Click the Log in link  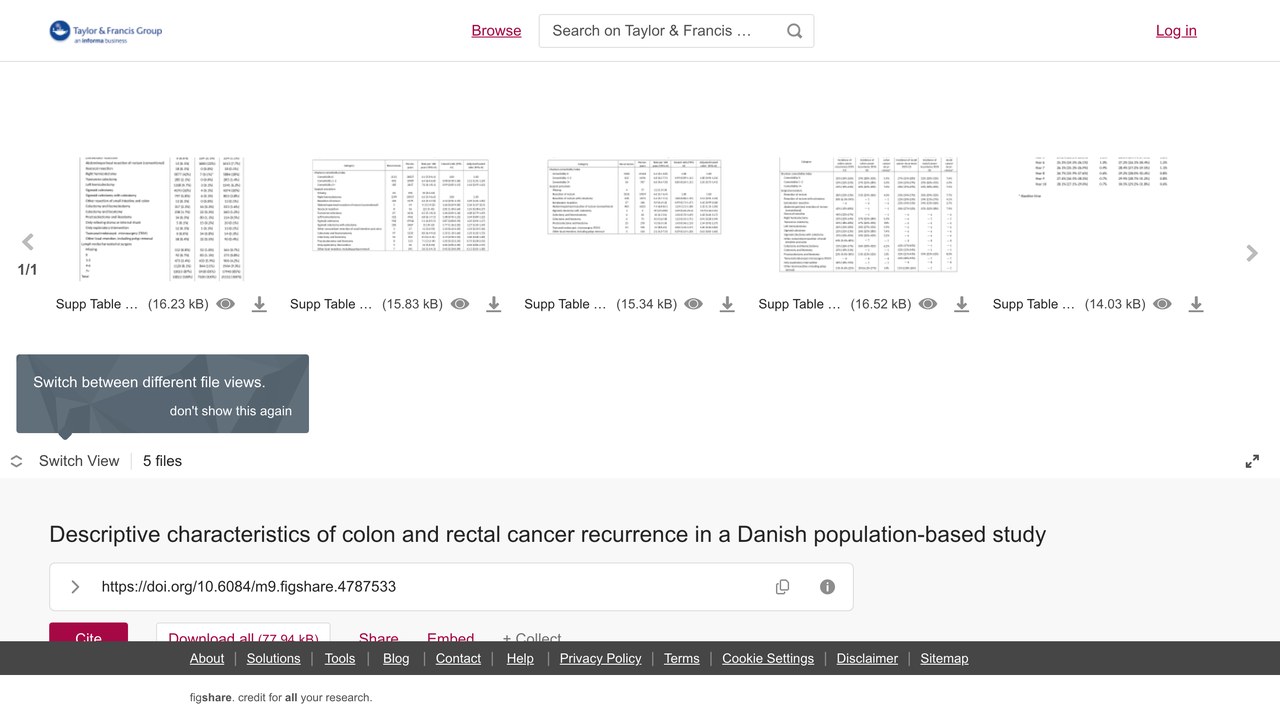[1176, 31]
